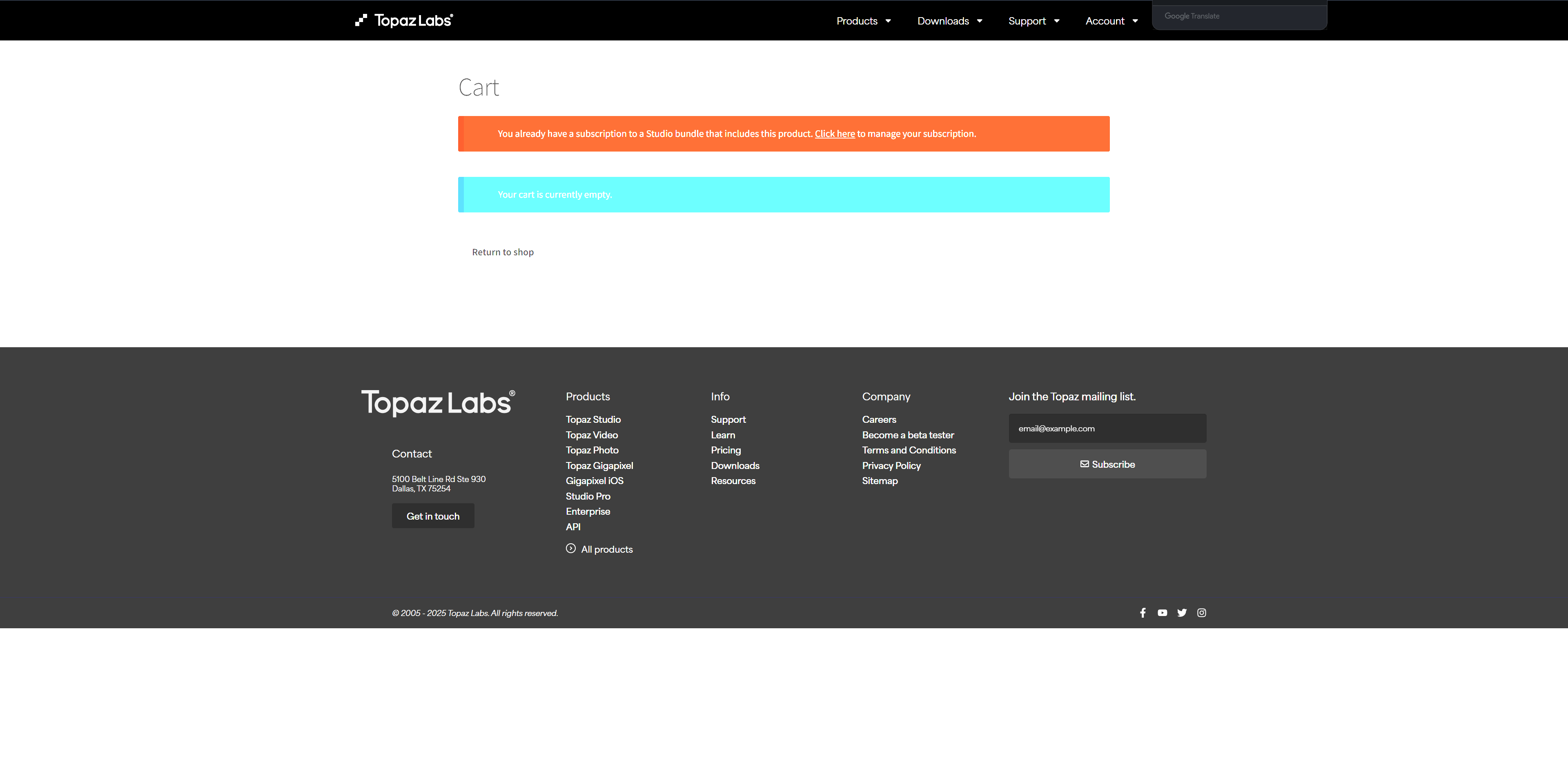Focus the mailing list email field

pos(1107,428)
